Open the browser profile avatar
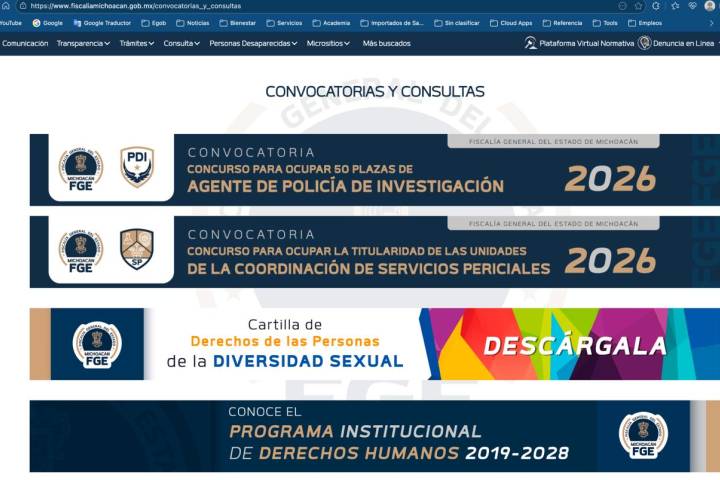720x480 pixels. (709, 6)
